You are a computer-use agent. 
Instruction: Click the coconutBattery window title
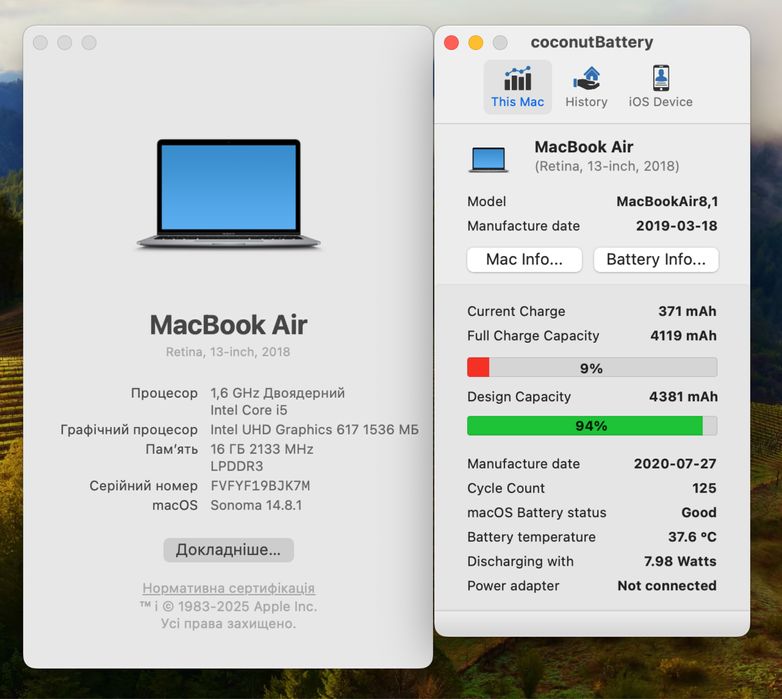point(592,42)
